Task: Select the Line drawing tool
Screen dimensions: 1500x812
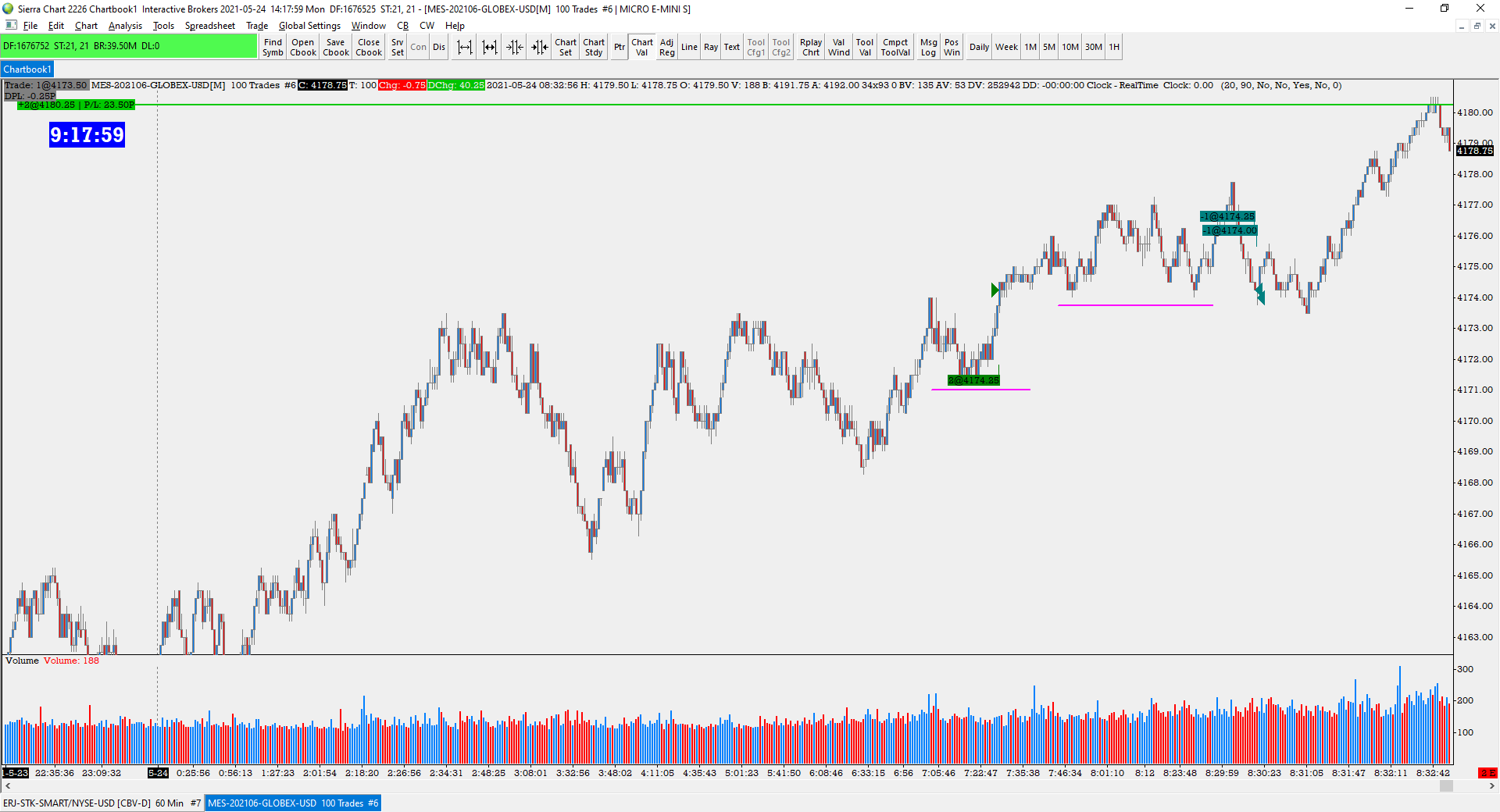Action: 689,48
